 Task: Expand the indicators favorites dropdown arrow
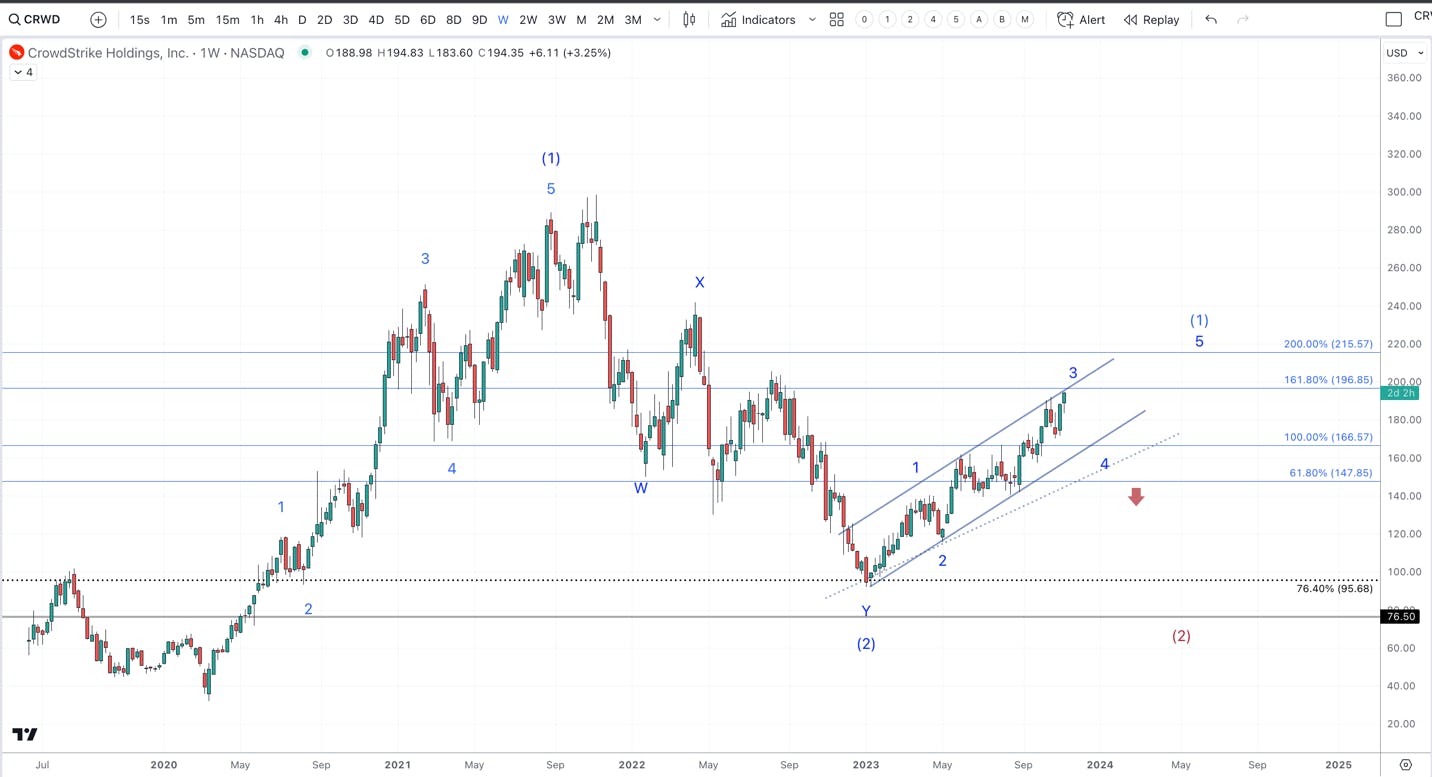812,19
